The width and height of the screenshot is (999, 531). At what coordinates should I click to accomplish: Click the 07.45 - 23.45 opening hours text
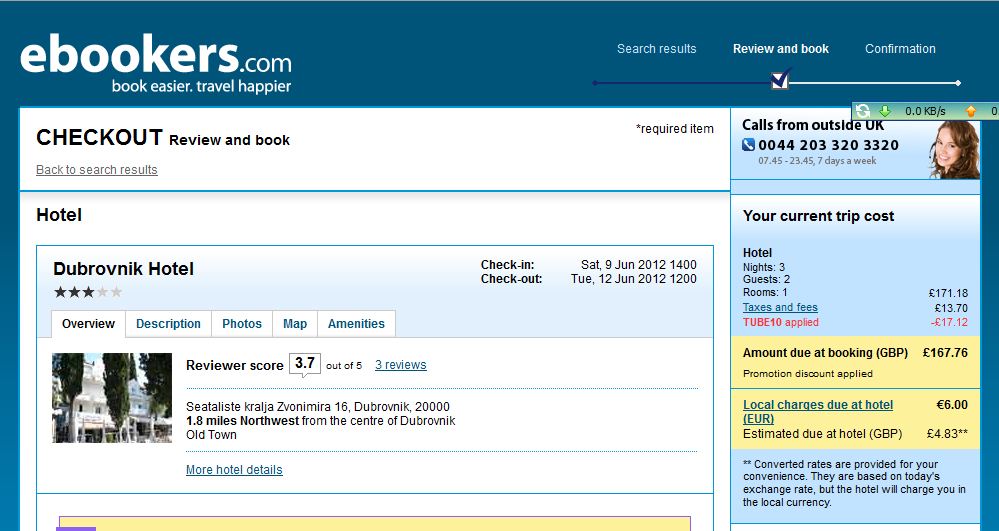(817, 161)
